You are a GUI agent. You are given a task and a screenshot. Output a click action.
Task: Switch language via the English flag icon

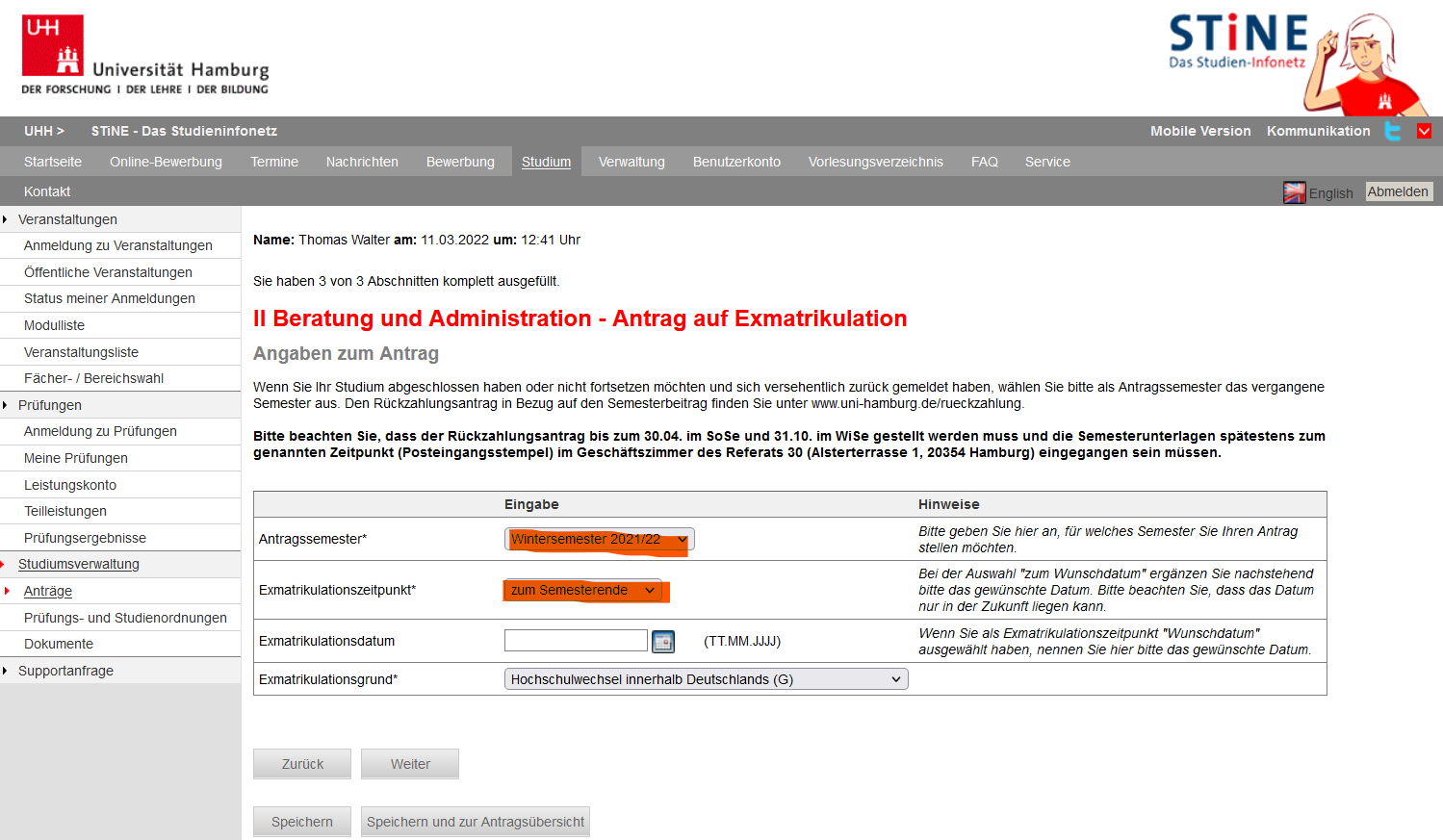1297,191
